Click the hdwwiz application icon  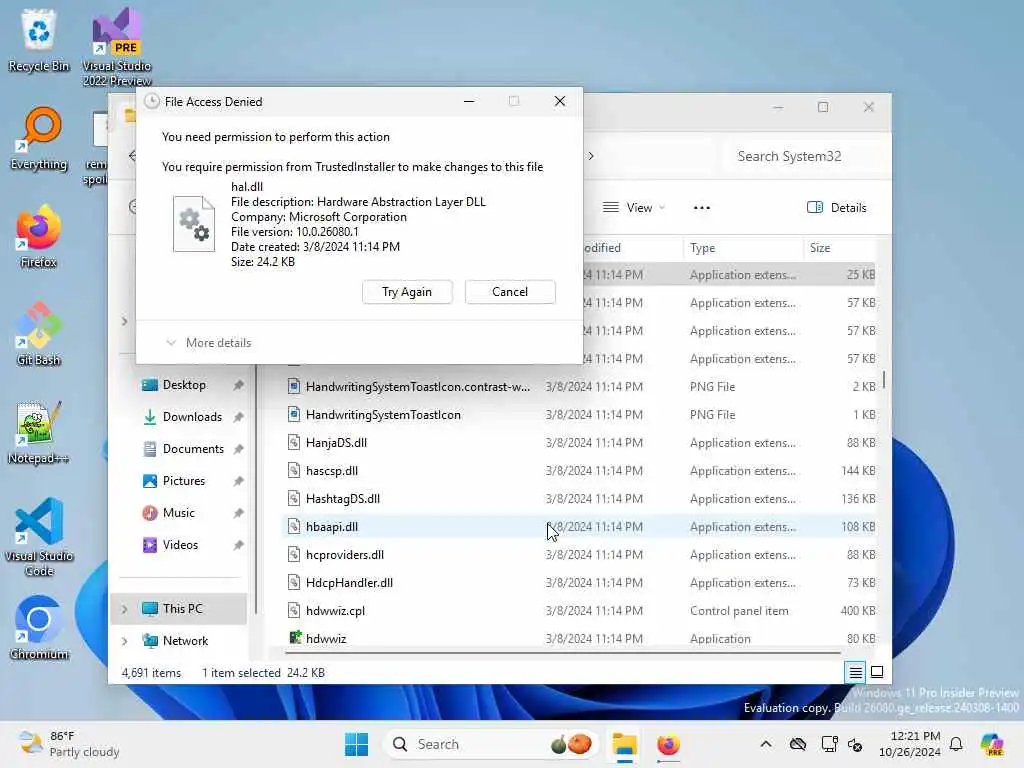pyautogui.click(x=295, y=637)
